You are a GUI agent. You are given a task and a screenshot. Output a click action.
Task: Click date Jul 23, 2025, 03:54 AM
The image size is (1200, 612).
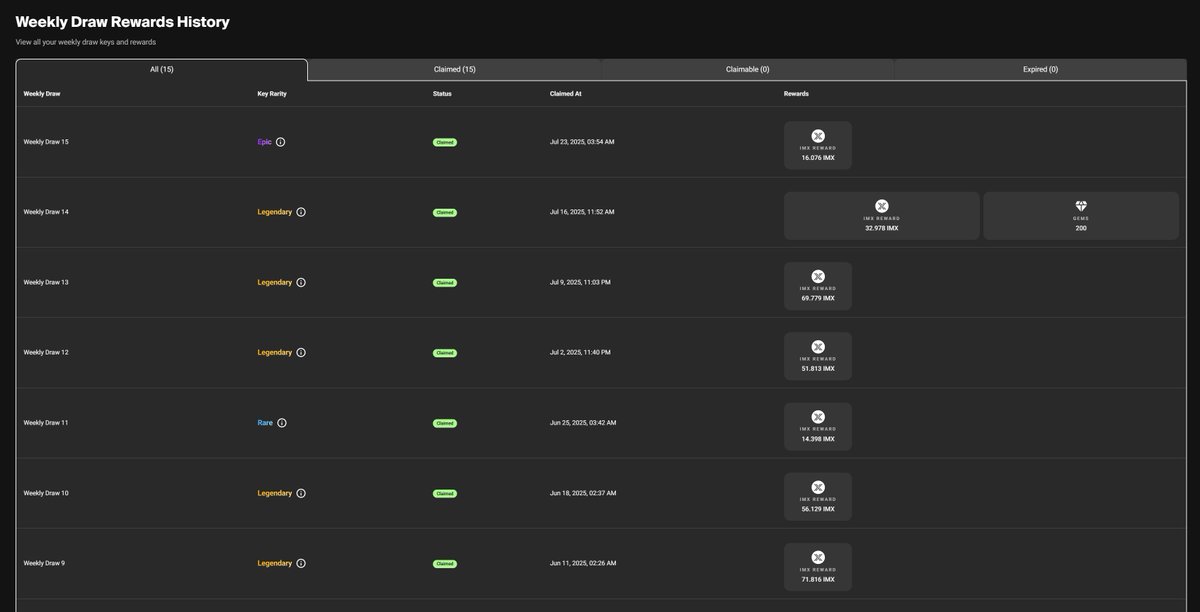[582, 142]
